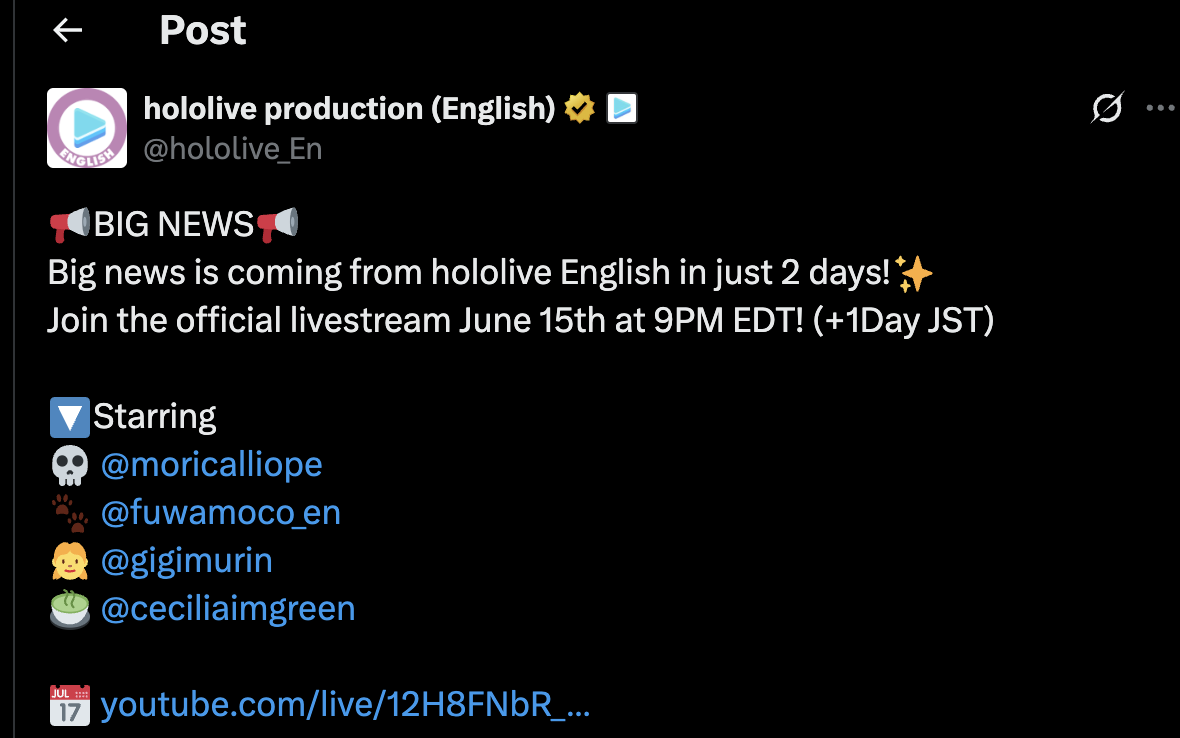Click the "Post" page heading
Viewport: 1180px width, 738px height.
[x=202, y=31]
